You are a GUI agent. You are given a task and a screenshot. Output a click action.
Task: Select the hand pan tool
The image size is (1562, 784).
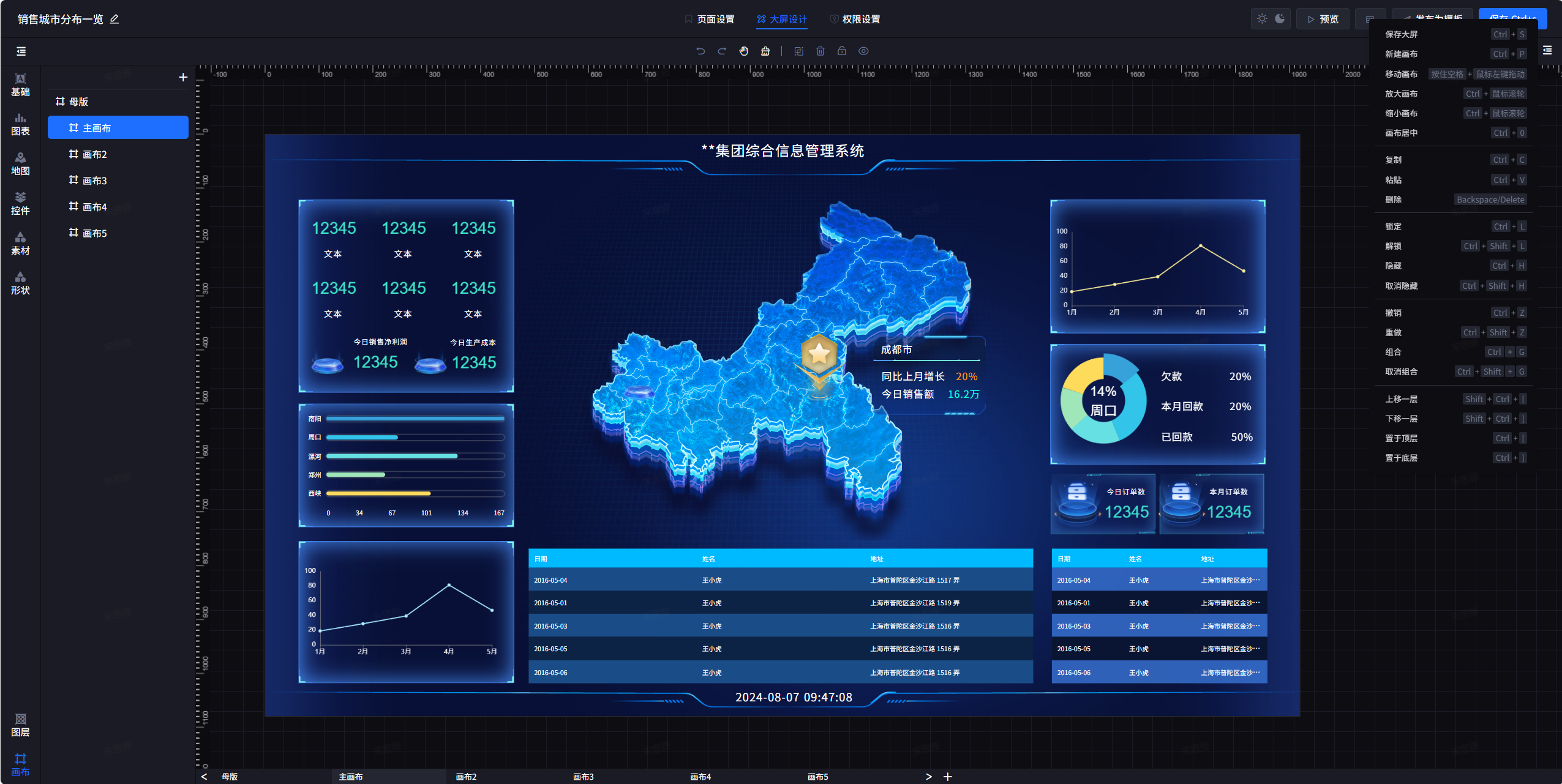click(743, 51)
